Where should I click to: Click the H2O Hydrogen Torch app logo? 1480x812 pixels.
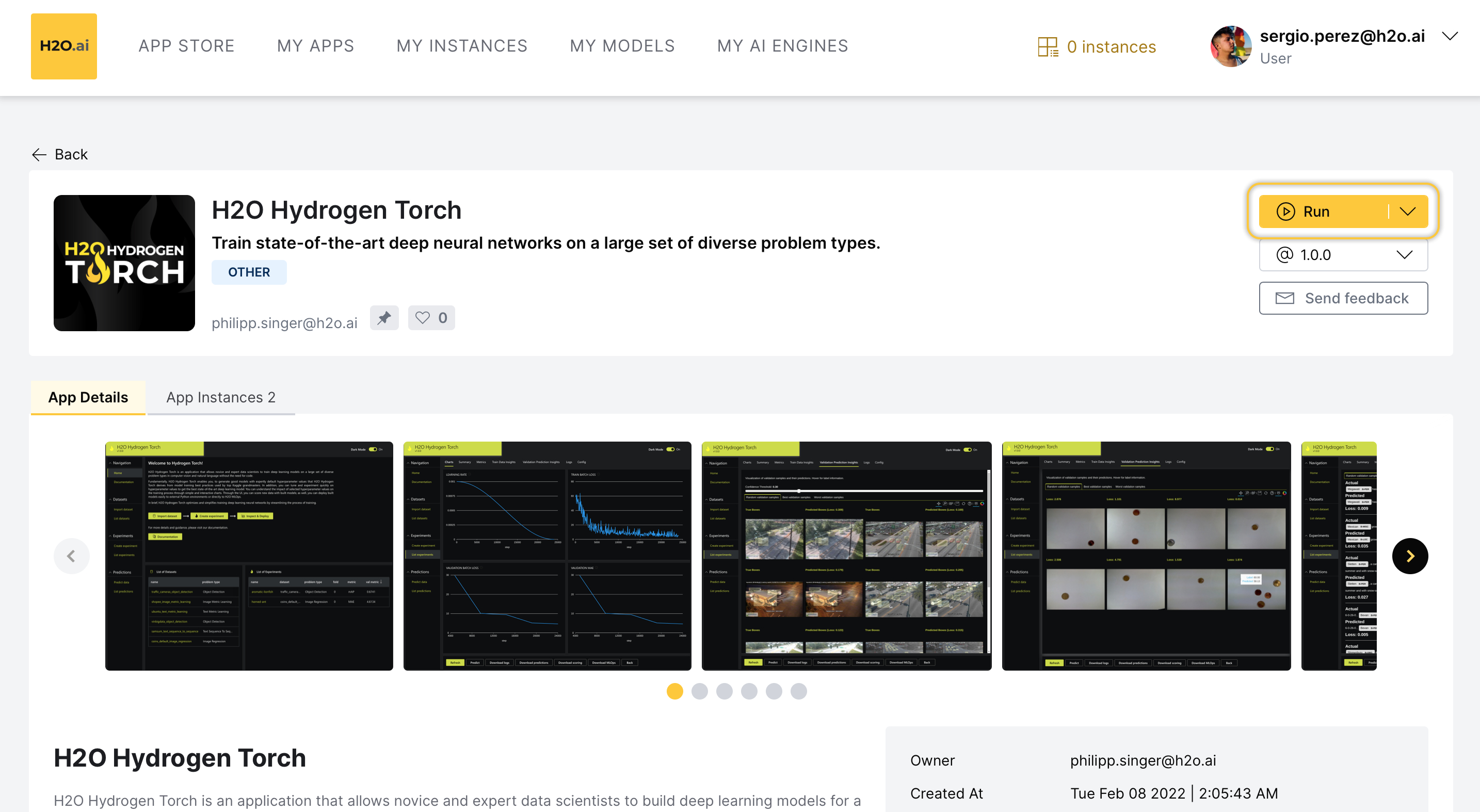[124, 263]
